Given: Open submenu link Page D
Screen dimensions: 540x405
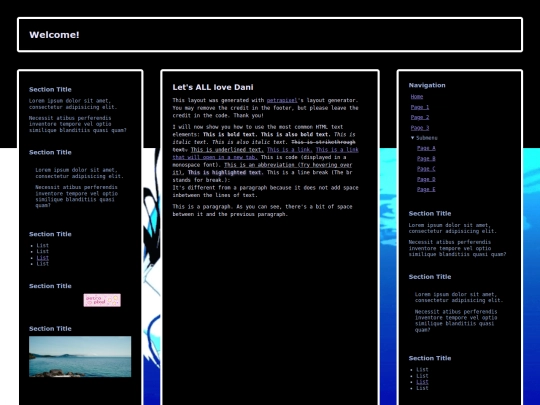Looking at the screenshot, I should click(426, 179).
